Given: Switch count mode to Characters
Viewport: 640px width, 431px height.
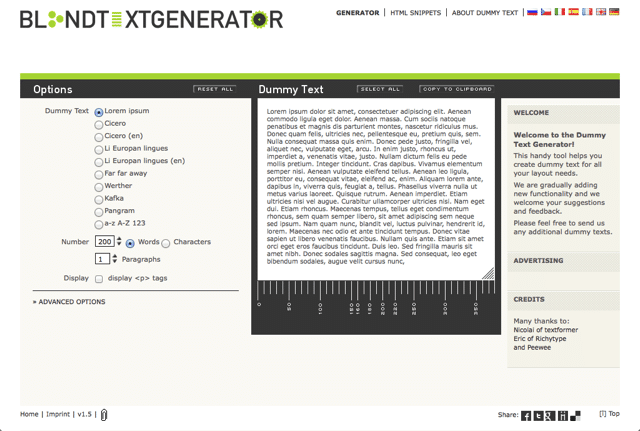Looking at the screenshot, I should [x=165, y=243].
